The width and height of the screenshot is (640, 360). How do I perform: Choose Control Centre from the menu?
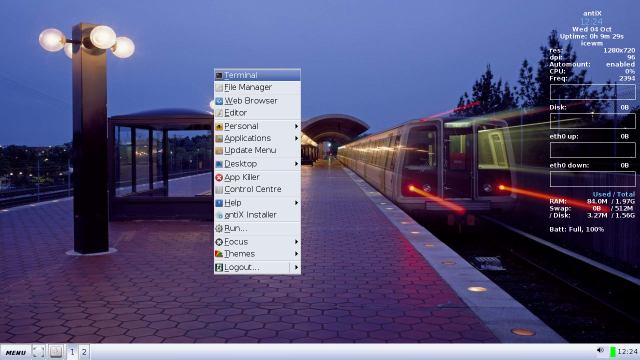point(257,189)
